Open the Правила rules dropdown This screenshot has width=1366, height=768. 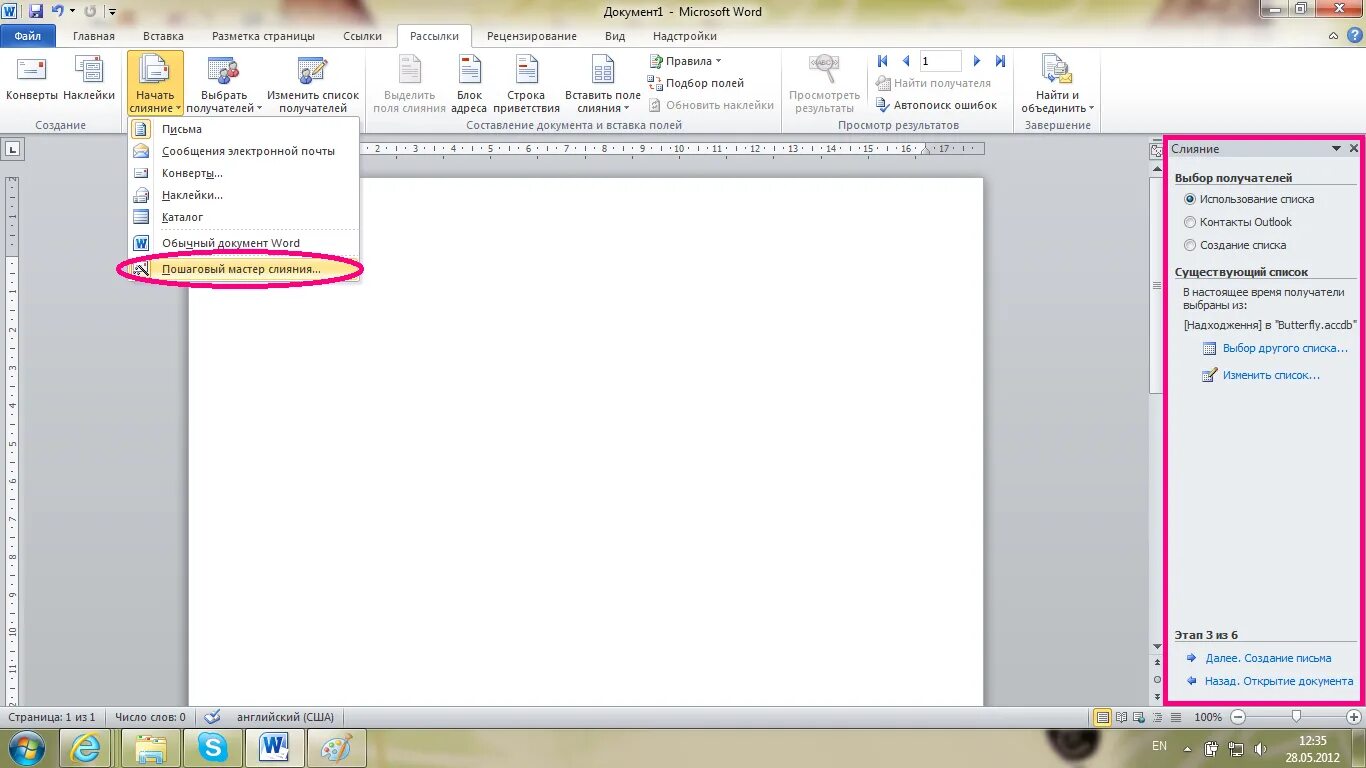point(685,61)
